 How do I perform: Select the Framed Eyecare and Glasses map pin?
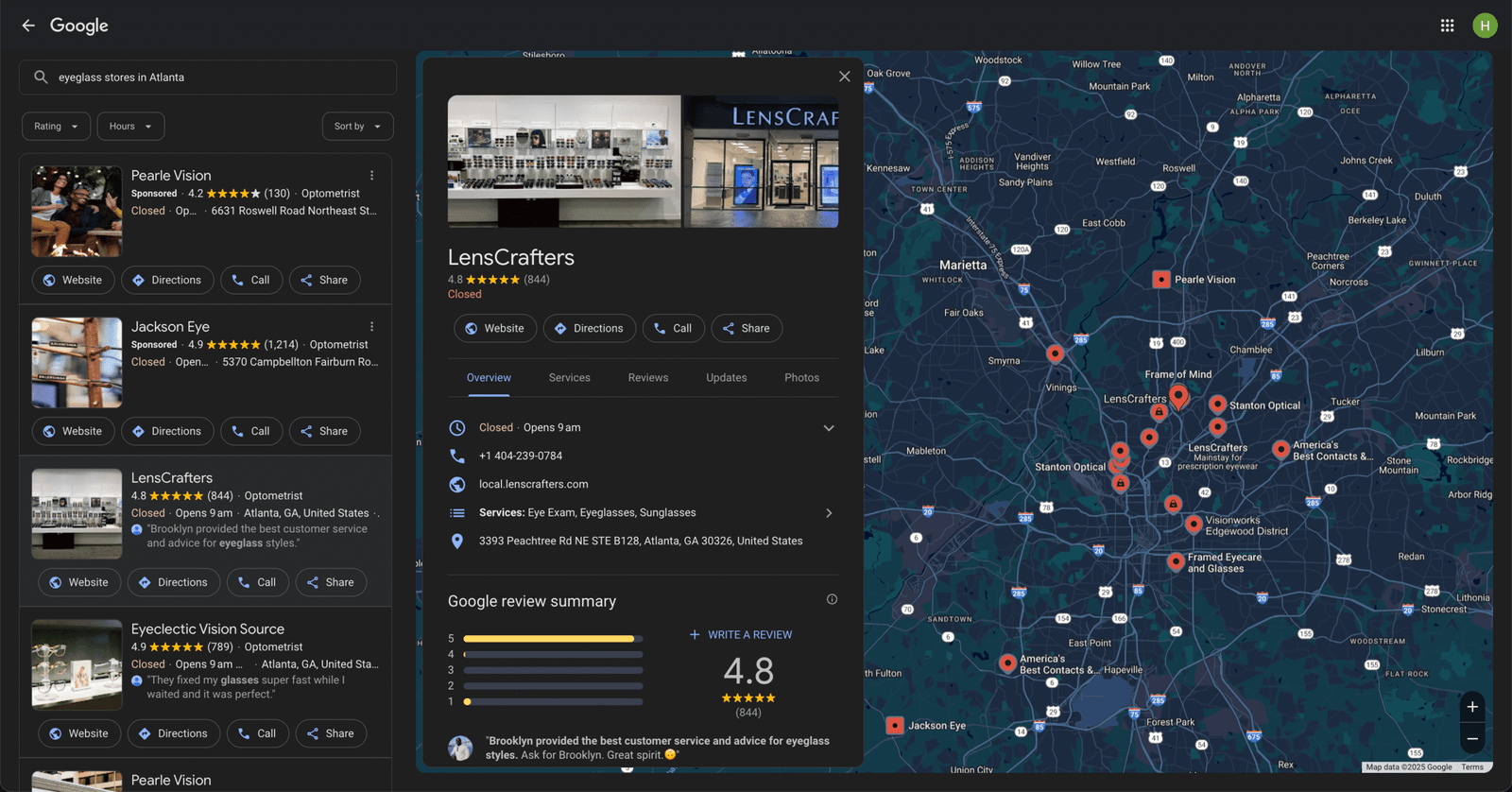tap(1176, 561)
